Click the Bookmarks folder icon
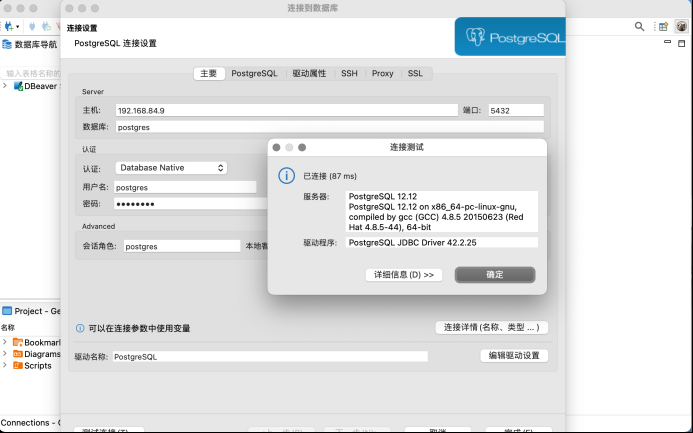Image resolution: width=693 pixels, height=433 pixels. tap(18, 342)
